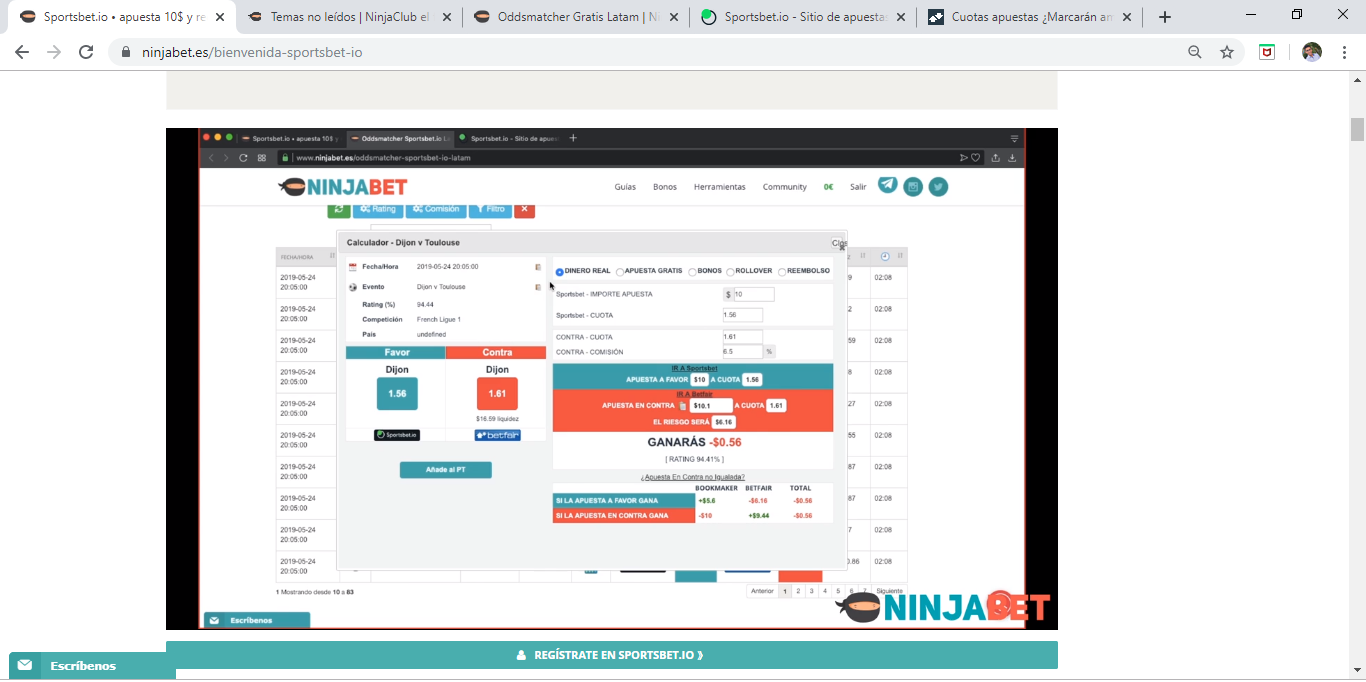Click '¿Apuesta En Contra no Igualada?' link

[693, 477]
